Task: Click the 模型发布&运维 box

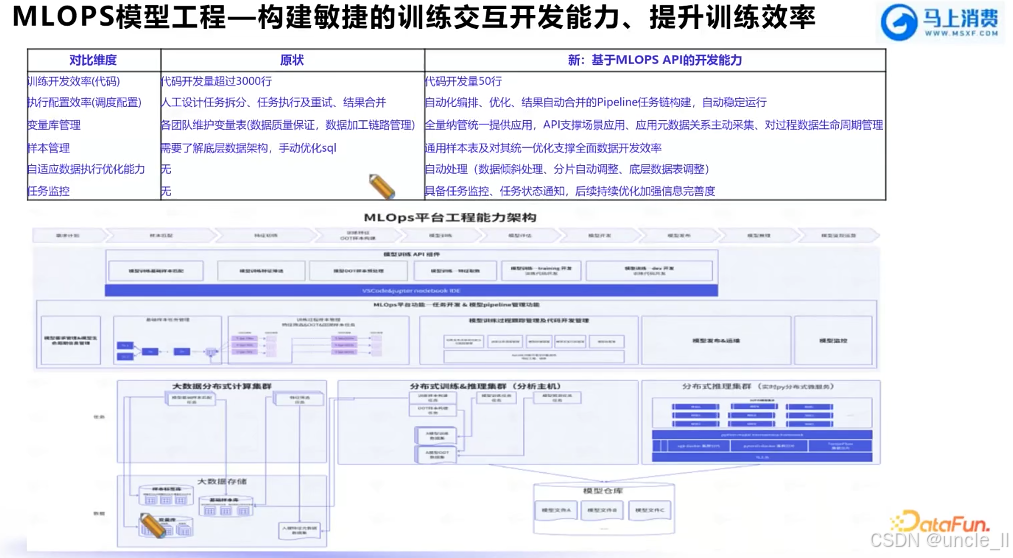Action: pos(716,340)
